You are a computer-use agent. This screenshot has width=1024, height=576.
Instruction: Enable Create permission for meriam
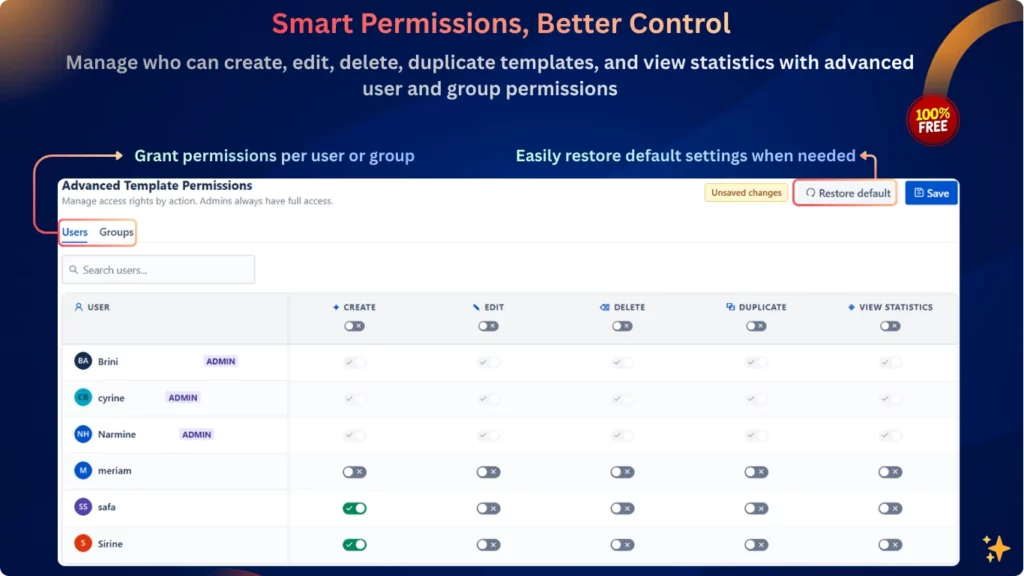tap(355, 472)
